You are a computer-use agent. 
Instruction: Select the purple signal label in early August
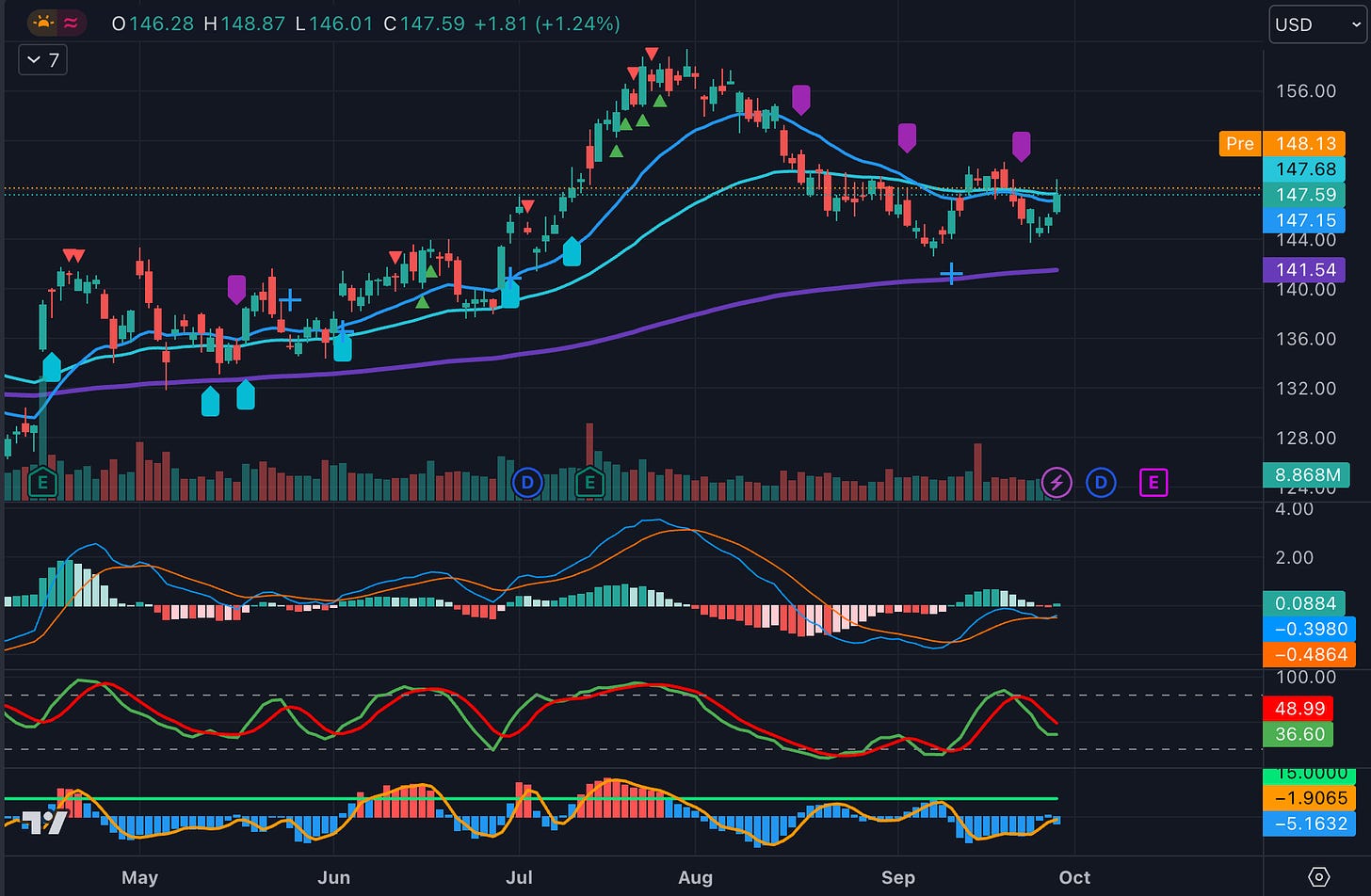pyautogui.click(x=800, y=99)
